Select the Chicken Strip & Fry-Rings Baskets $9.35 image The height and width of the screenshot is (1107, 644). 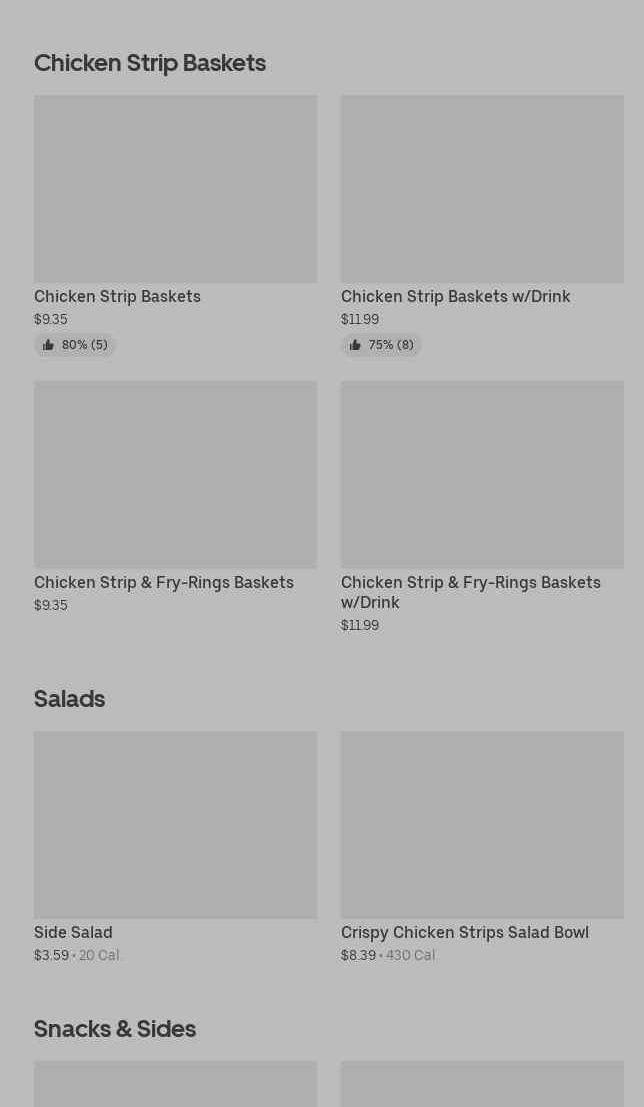pos(175,474)
